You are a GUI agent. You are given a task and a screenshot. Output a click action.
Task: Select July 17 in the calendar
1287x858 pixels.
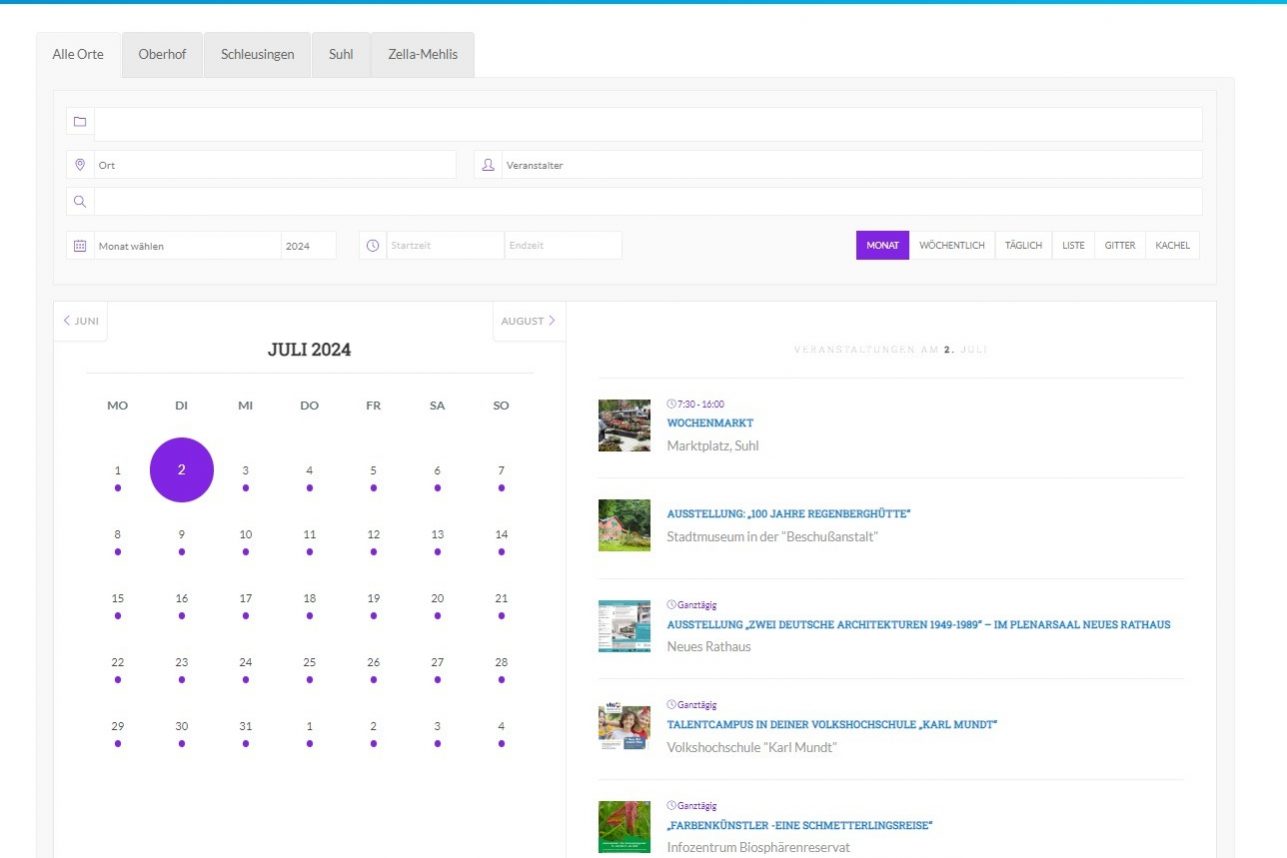click(x=245, y=599)
